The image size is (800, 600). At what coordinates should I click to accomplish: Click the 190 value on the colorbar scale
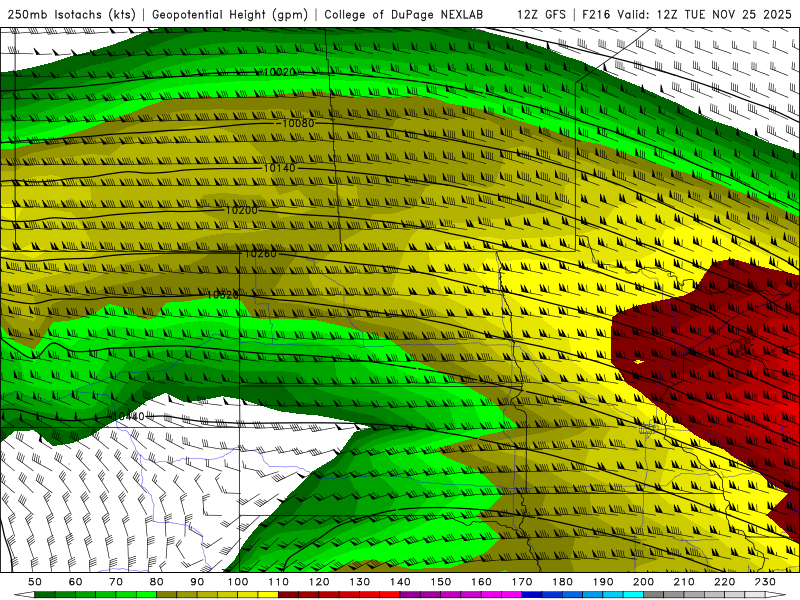pyautogui.click(x=603, y=582)
